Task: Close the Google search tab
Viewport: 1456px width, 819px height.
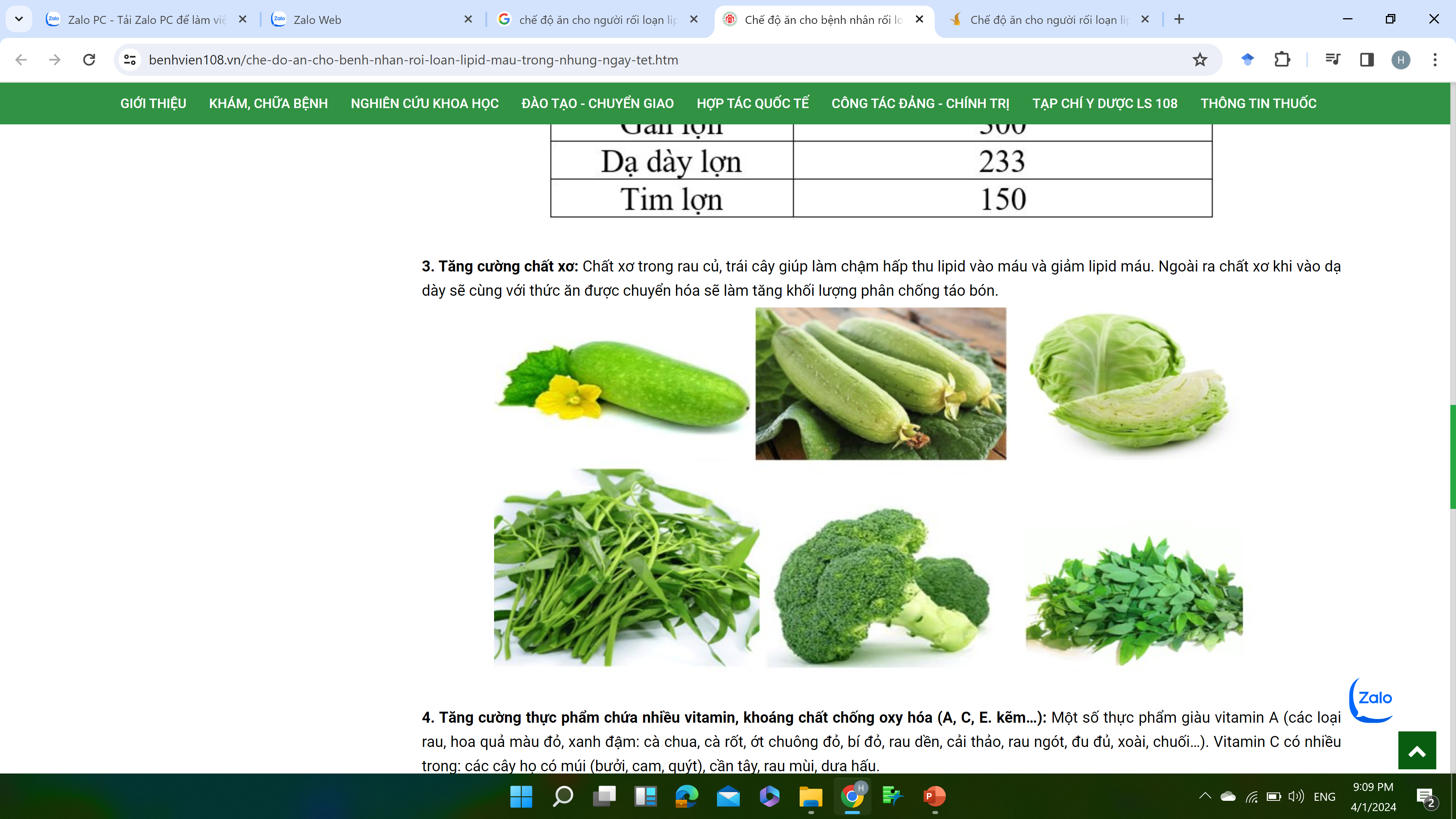Action: 693,19
